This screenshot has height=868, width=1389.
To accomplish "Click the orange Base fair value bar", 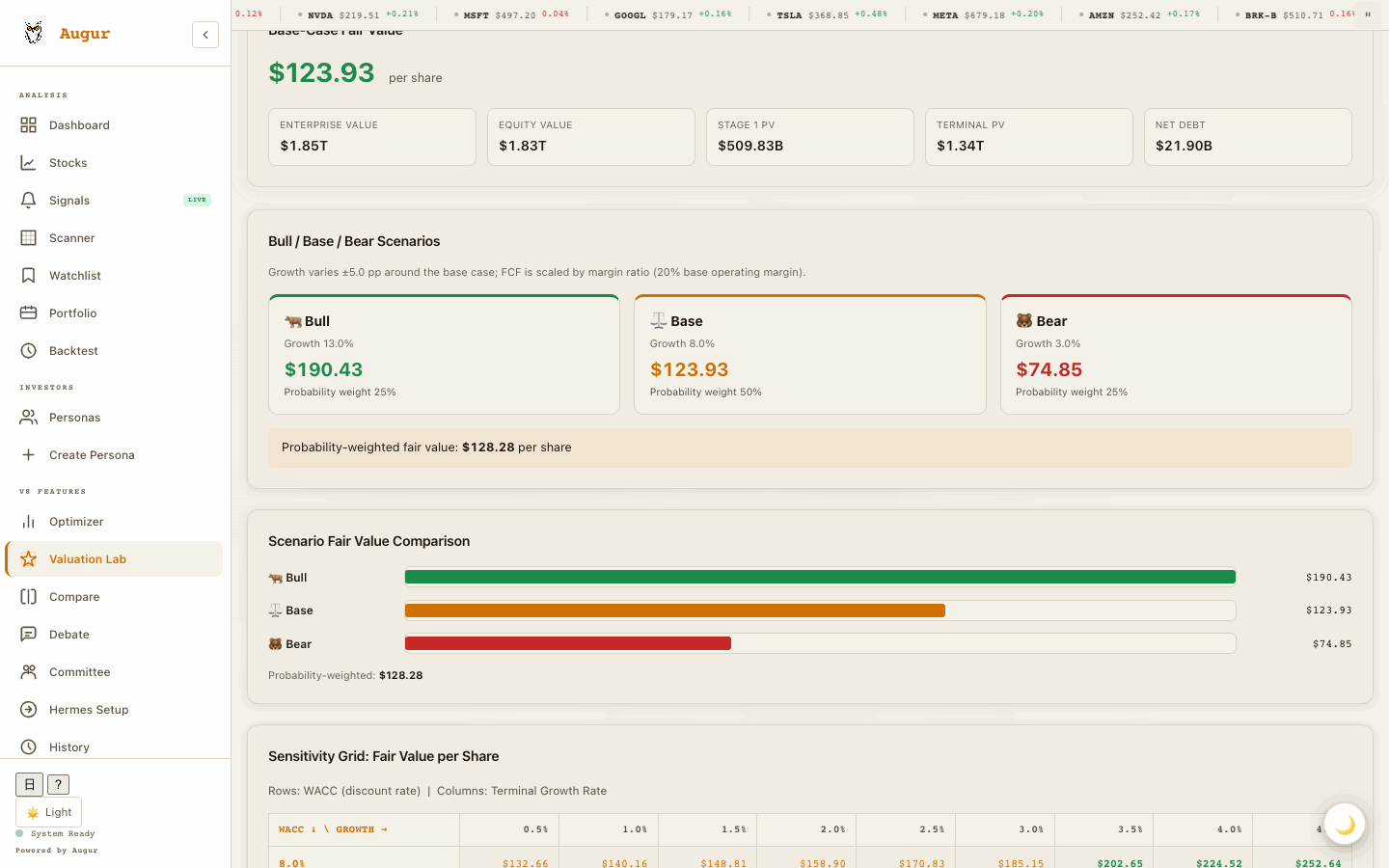I will click(675, 610).
